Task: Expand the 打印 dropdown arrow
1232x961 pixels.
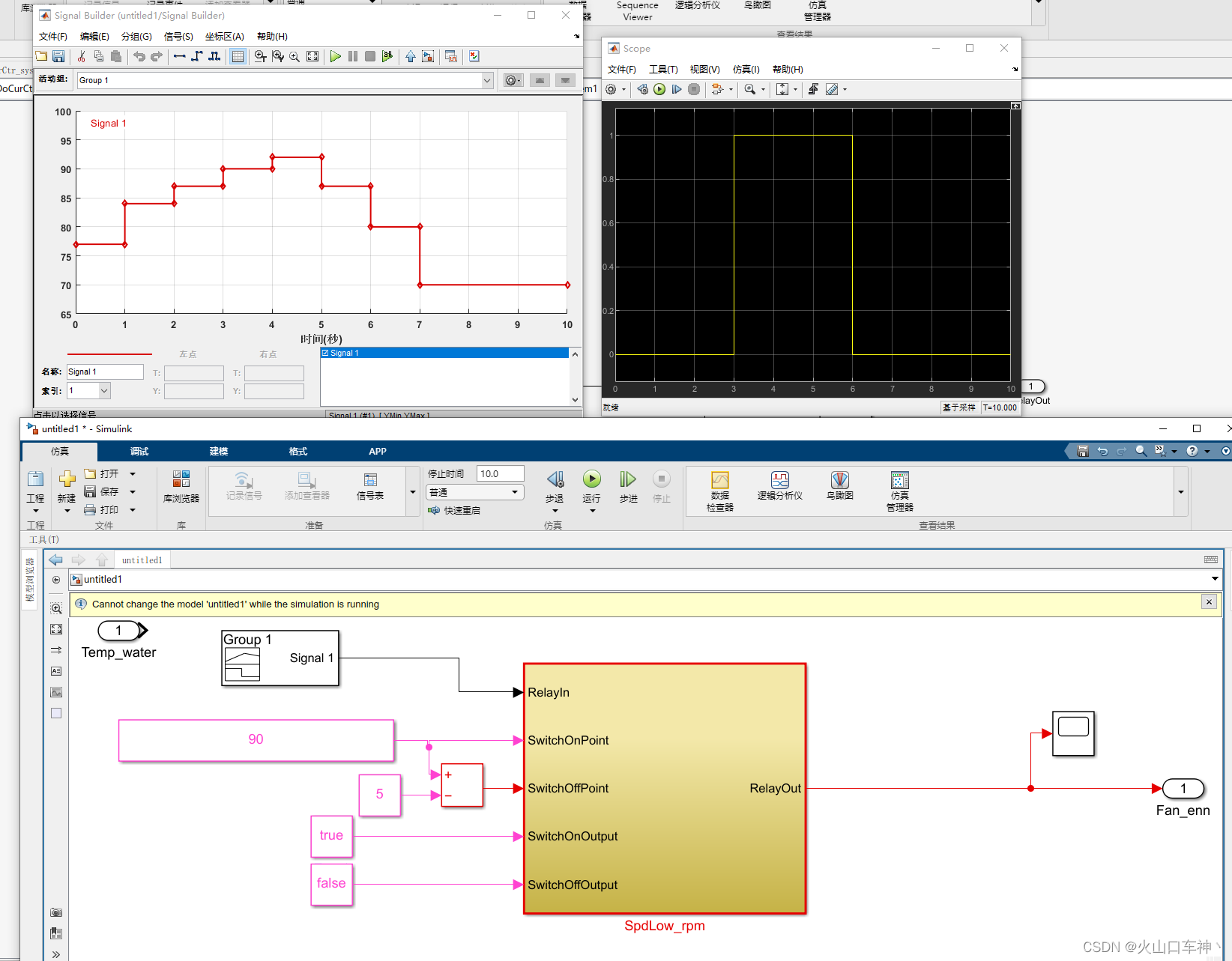Action: click(133, 509)
